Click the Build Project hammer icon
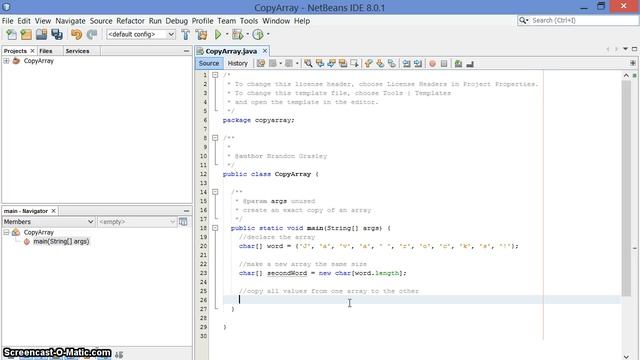The image size is (640, 360). click(186, 35)
